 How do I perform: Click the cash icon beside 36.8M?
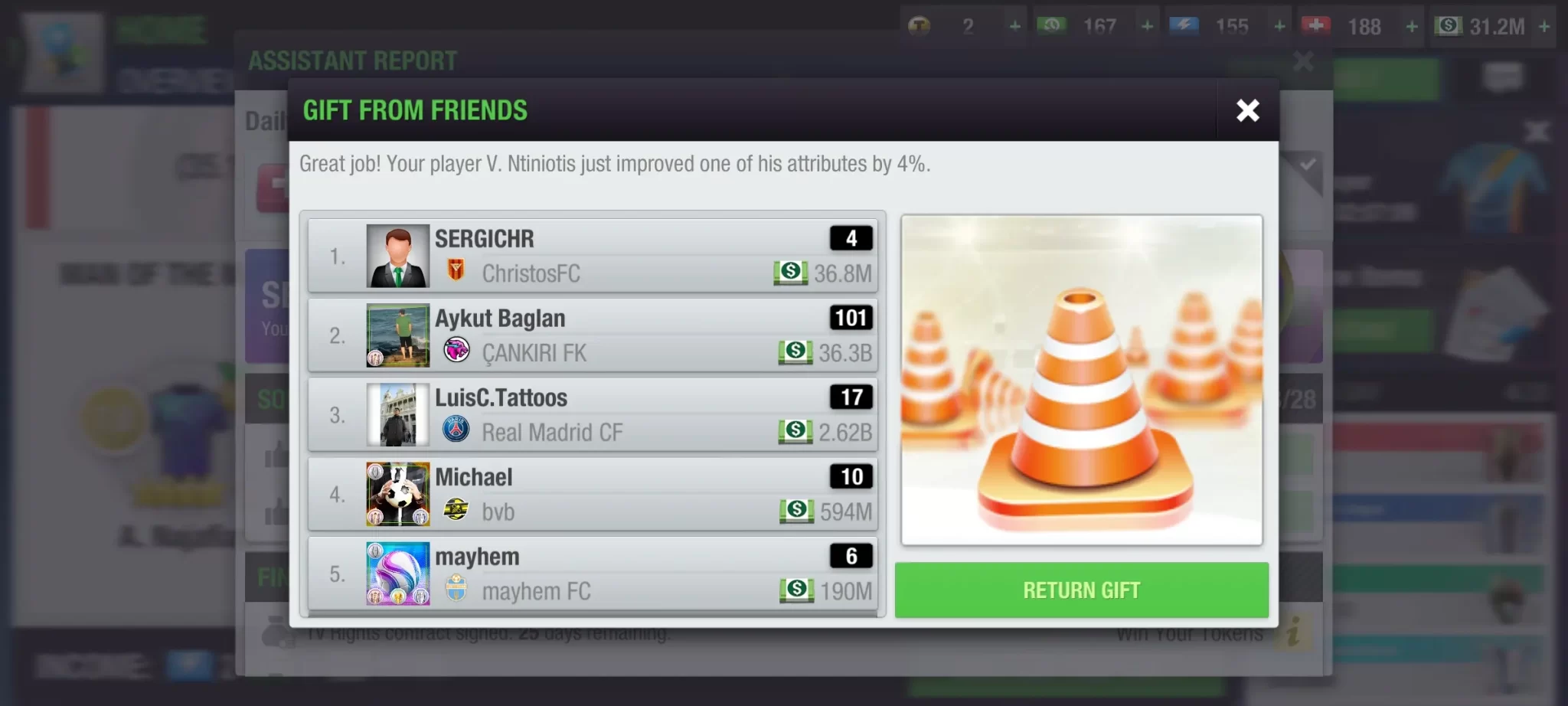pos(791,273)
